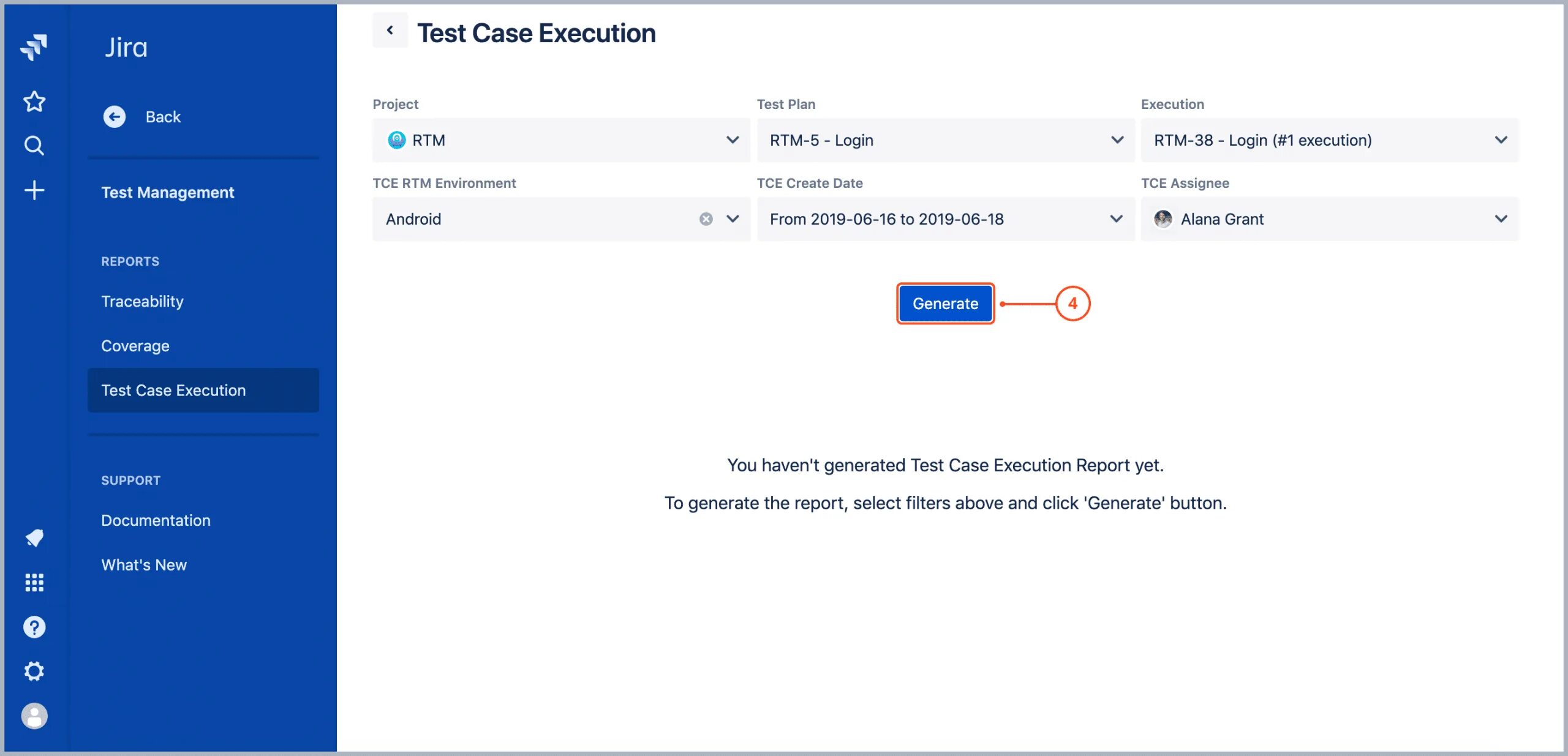Open the search magnifier icon

[x=34, y=146]
